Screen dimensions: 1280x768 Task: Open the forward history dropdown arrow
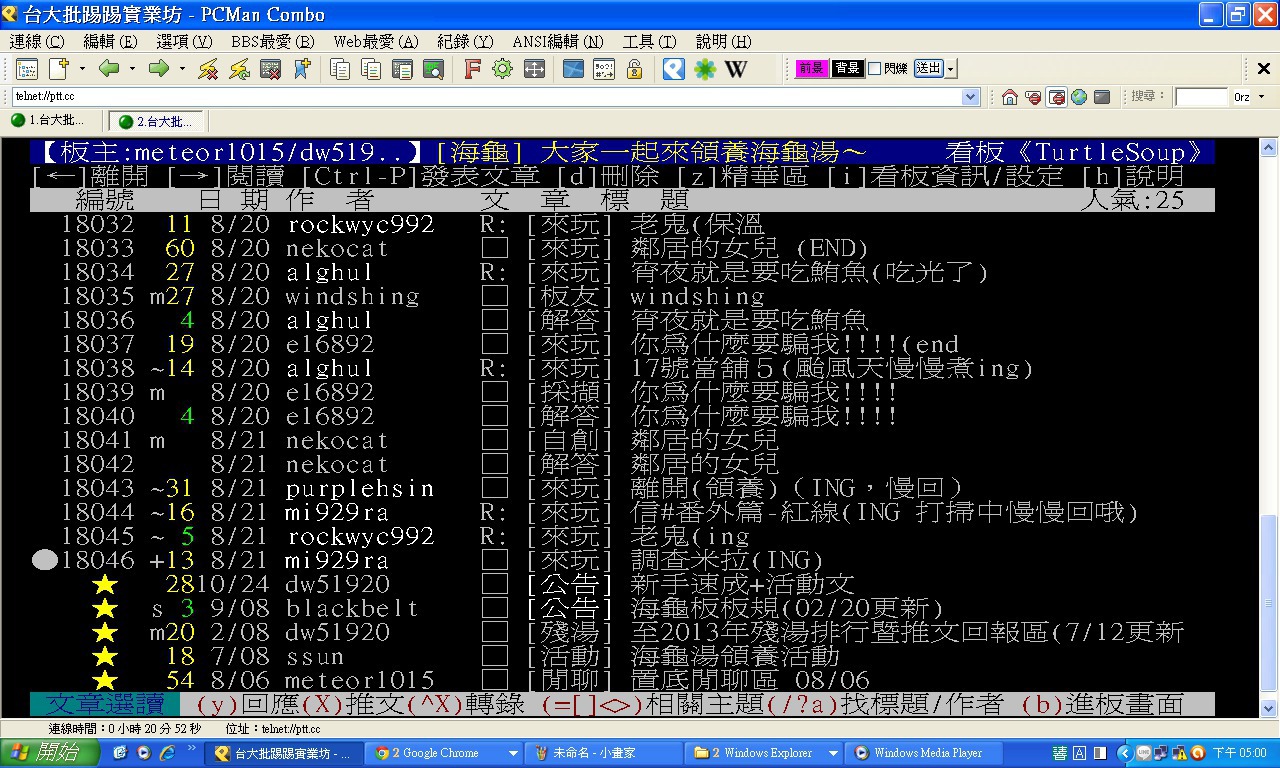point(182,69)
